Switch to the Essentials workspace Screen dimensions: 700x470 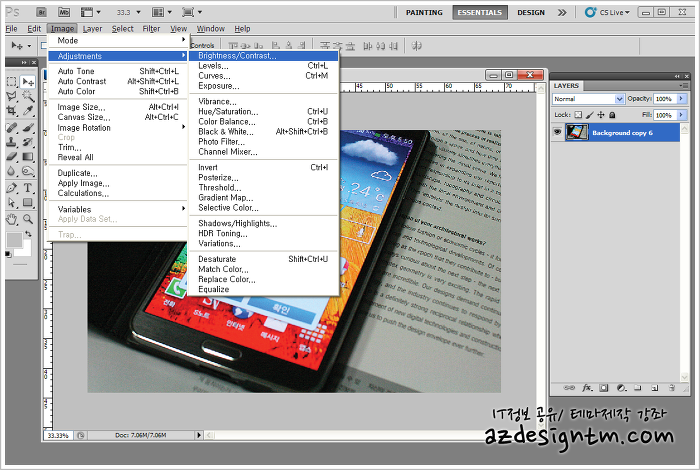479,12
